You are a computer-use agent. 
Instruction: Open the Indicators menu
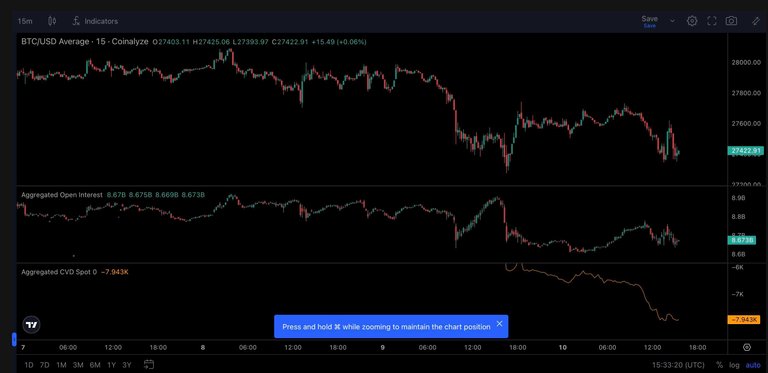95,21
